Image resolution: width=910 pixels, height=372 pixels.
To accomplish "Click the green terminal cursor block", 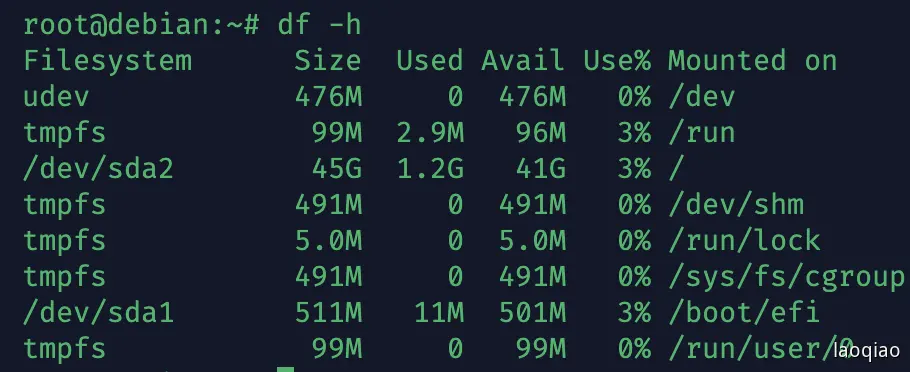I will [x=286, y=369].
